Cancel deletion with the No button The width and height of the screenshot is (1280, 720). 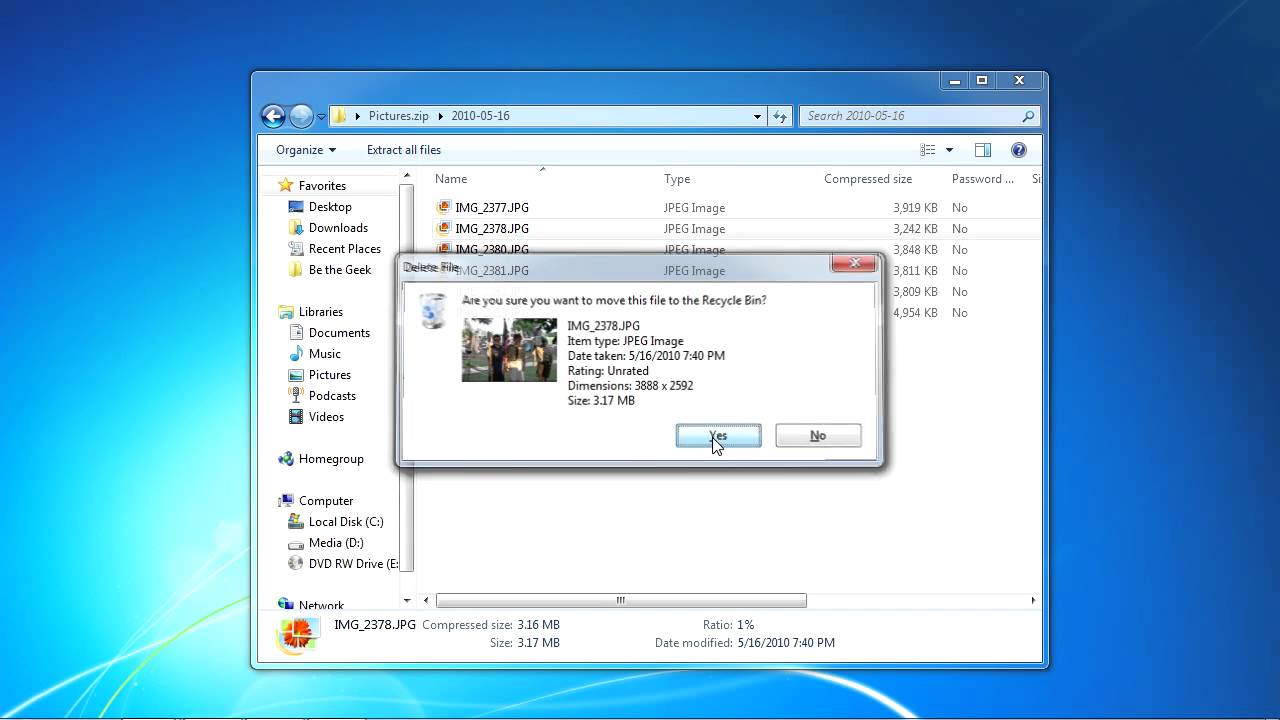[x=818, y=436]
